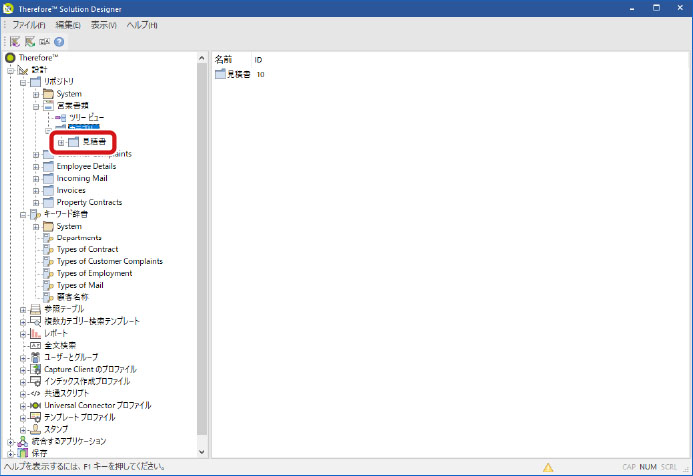Select the 全文検索 icon in tree
This screenshot has width=693, height=476.
point(35,345)
